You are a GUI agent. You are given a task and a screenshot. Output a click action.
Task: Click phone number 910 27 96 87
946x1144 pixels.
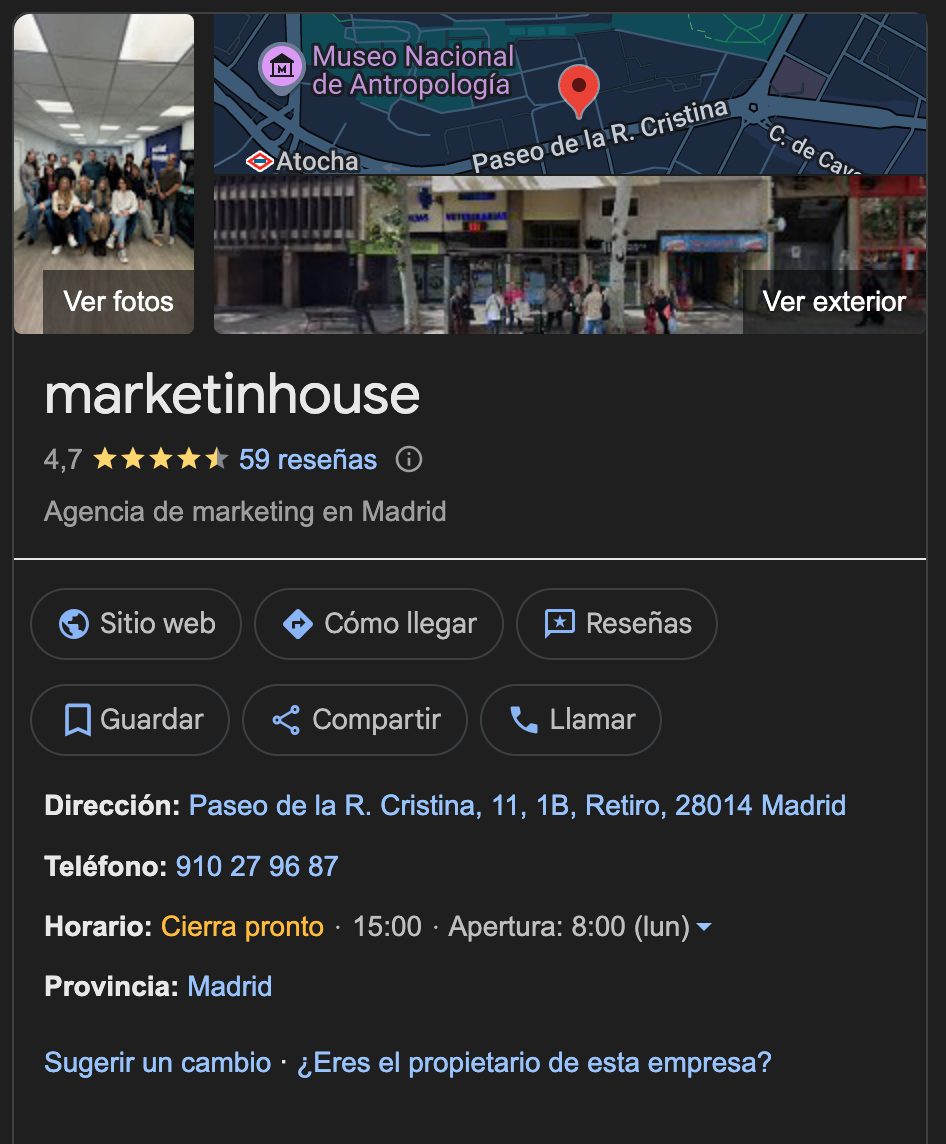point(257,866)
